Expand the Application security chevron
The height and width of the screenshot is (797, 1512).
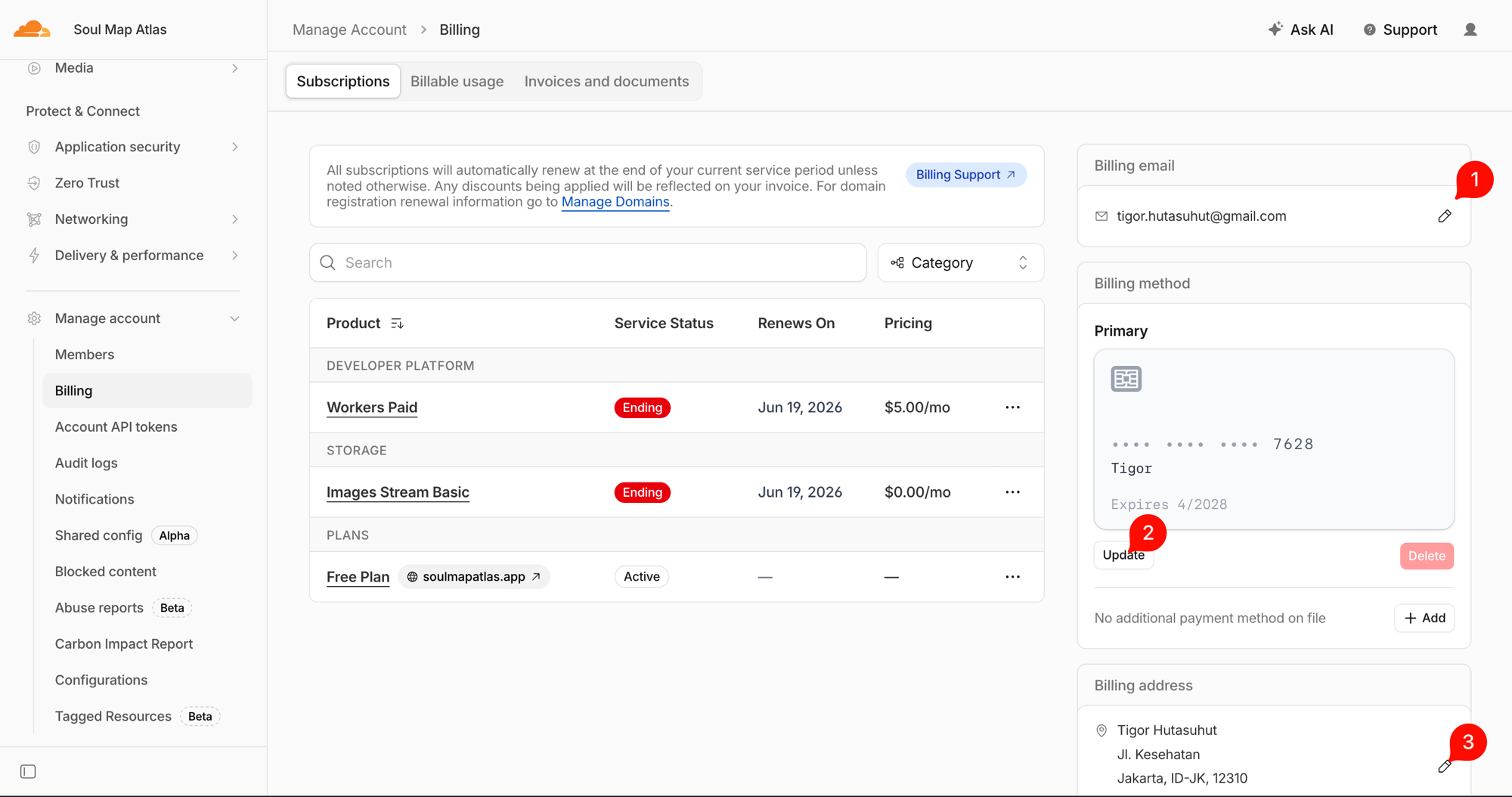[235, 147]
